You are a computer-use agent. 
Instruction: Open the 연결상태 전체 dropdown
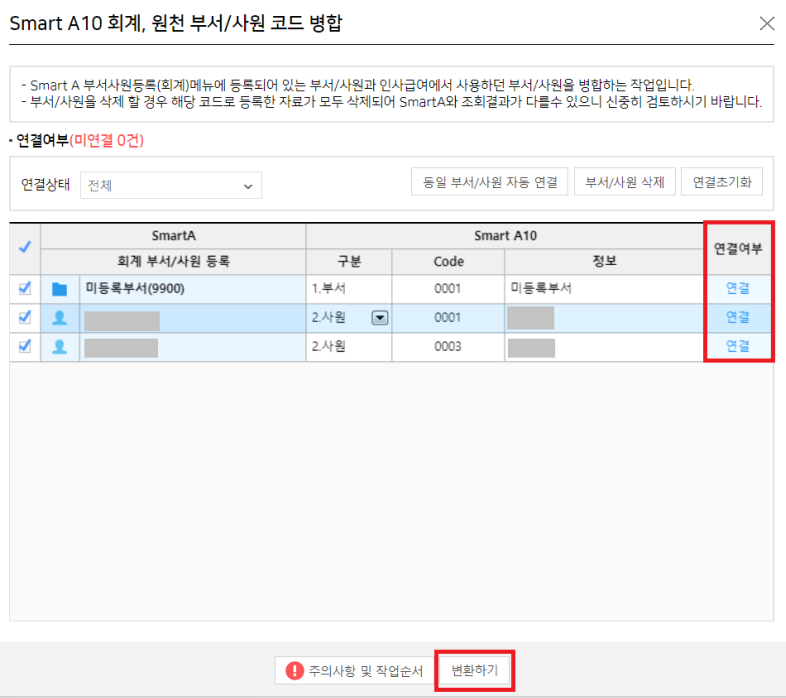(171, 186)
